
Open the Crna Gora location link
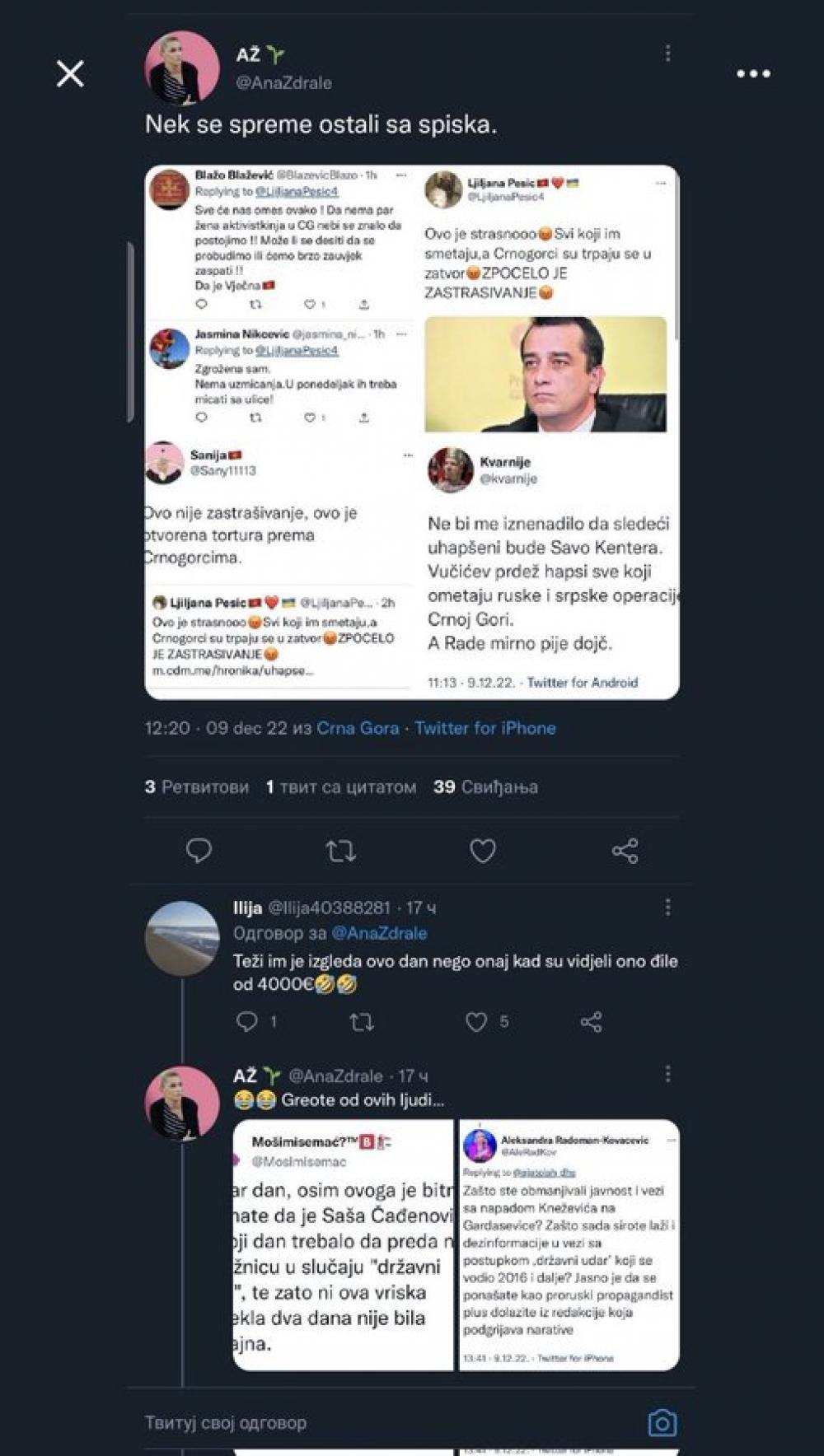pyautogui.click(x=358, y=728)
